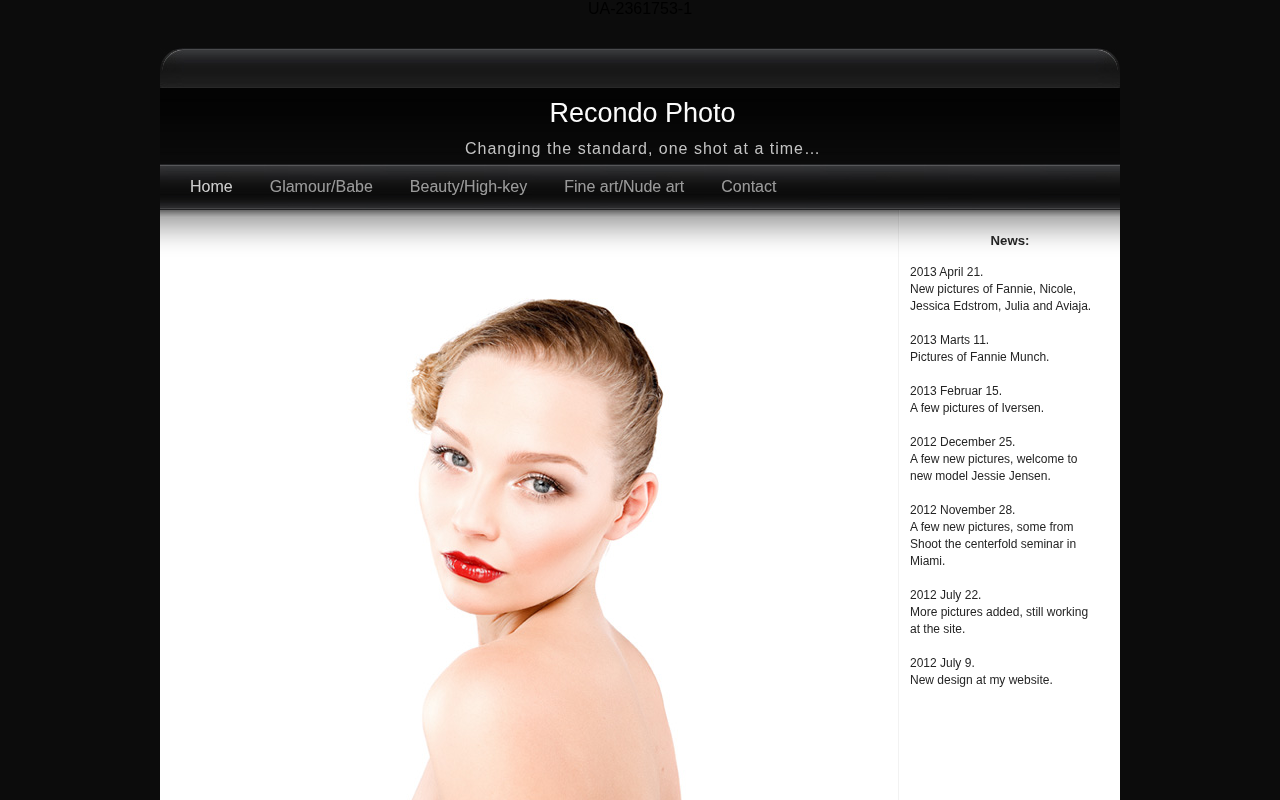Click the news text about Jessie Jensen
This screenshot has width=1280, height=800.
[x=993, y=468]
